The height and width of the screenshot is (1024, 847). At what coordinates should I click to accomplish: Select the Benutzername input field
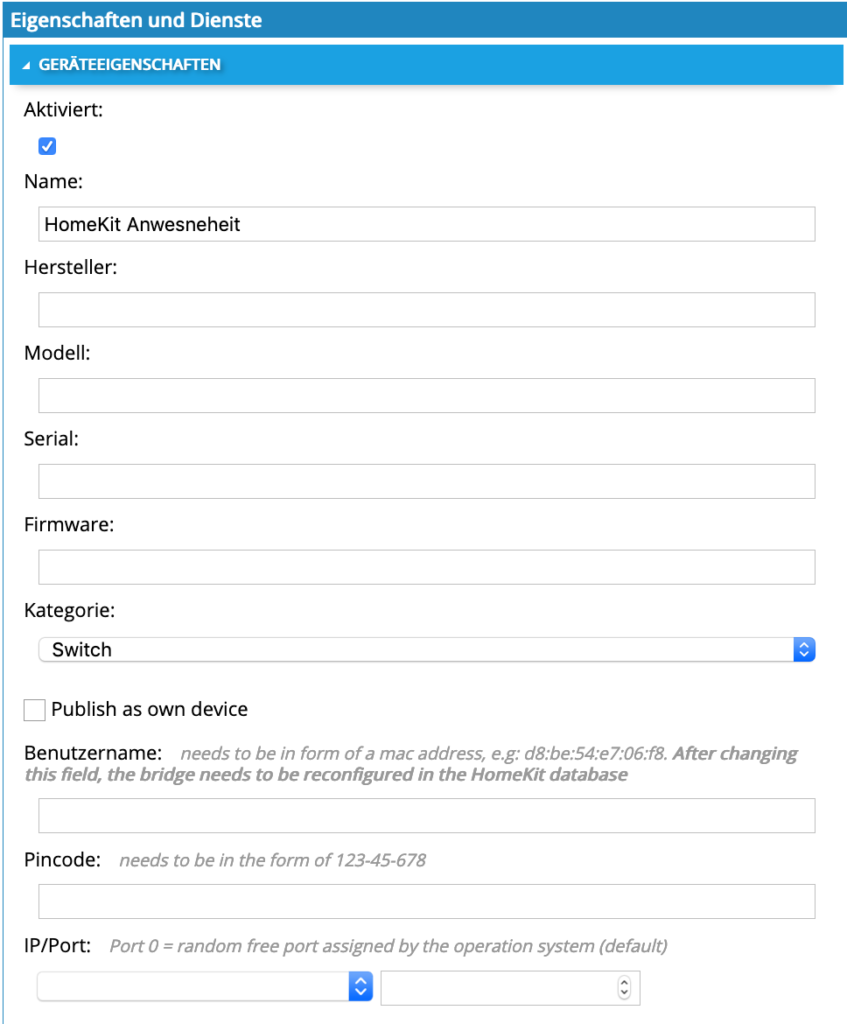click(x=426, y=816)
